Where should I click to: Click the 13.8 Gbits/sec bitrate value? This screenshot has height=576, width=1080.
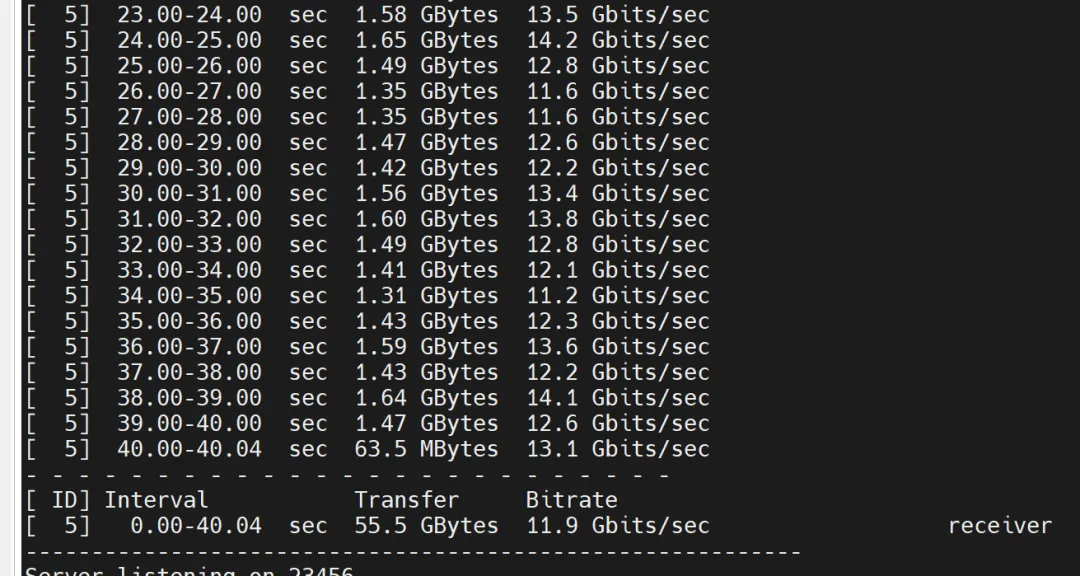coord(617,220)
